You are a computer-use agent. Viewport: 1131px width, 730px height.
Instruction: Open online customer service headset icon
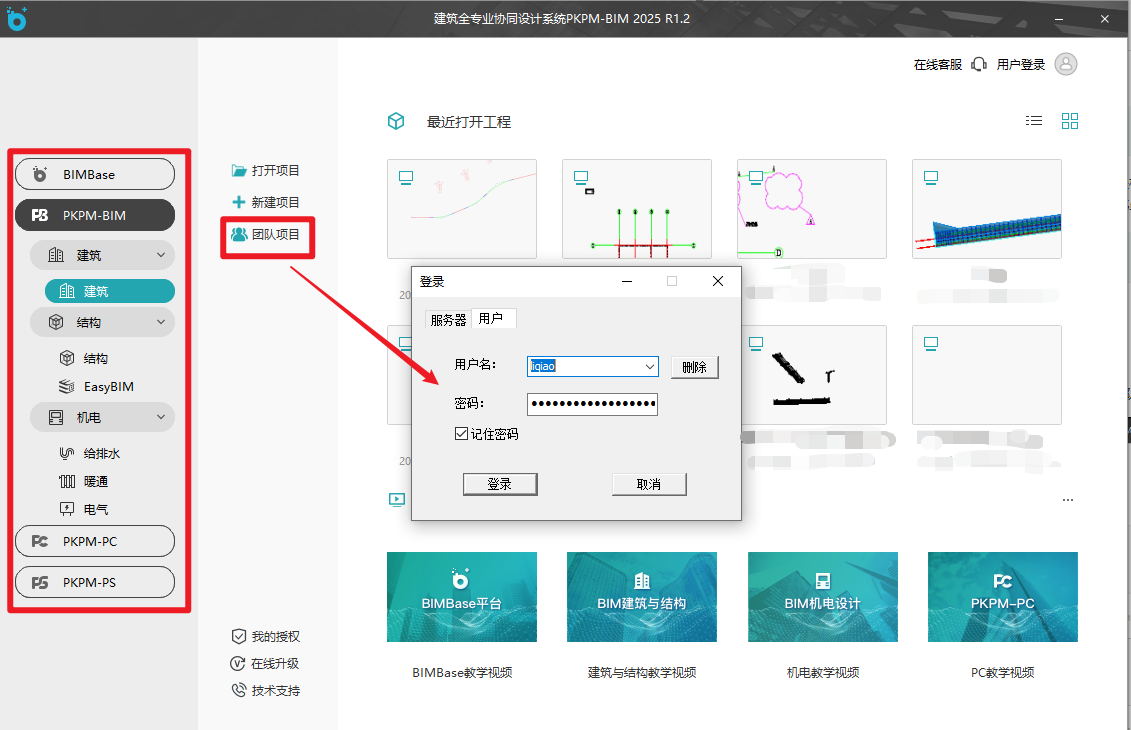979,65
